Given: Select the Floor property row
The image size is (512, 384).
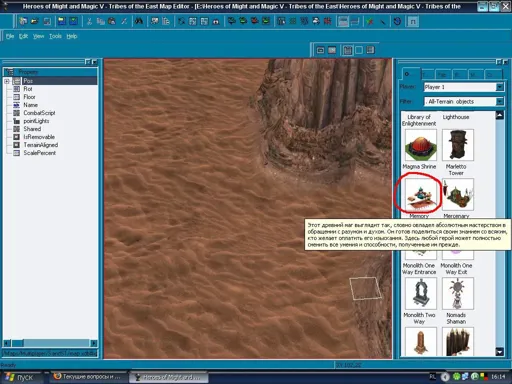Looking at the screenshot, I should 50,97.
